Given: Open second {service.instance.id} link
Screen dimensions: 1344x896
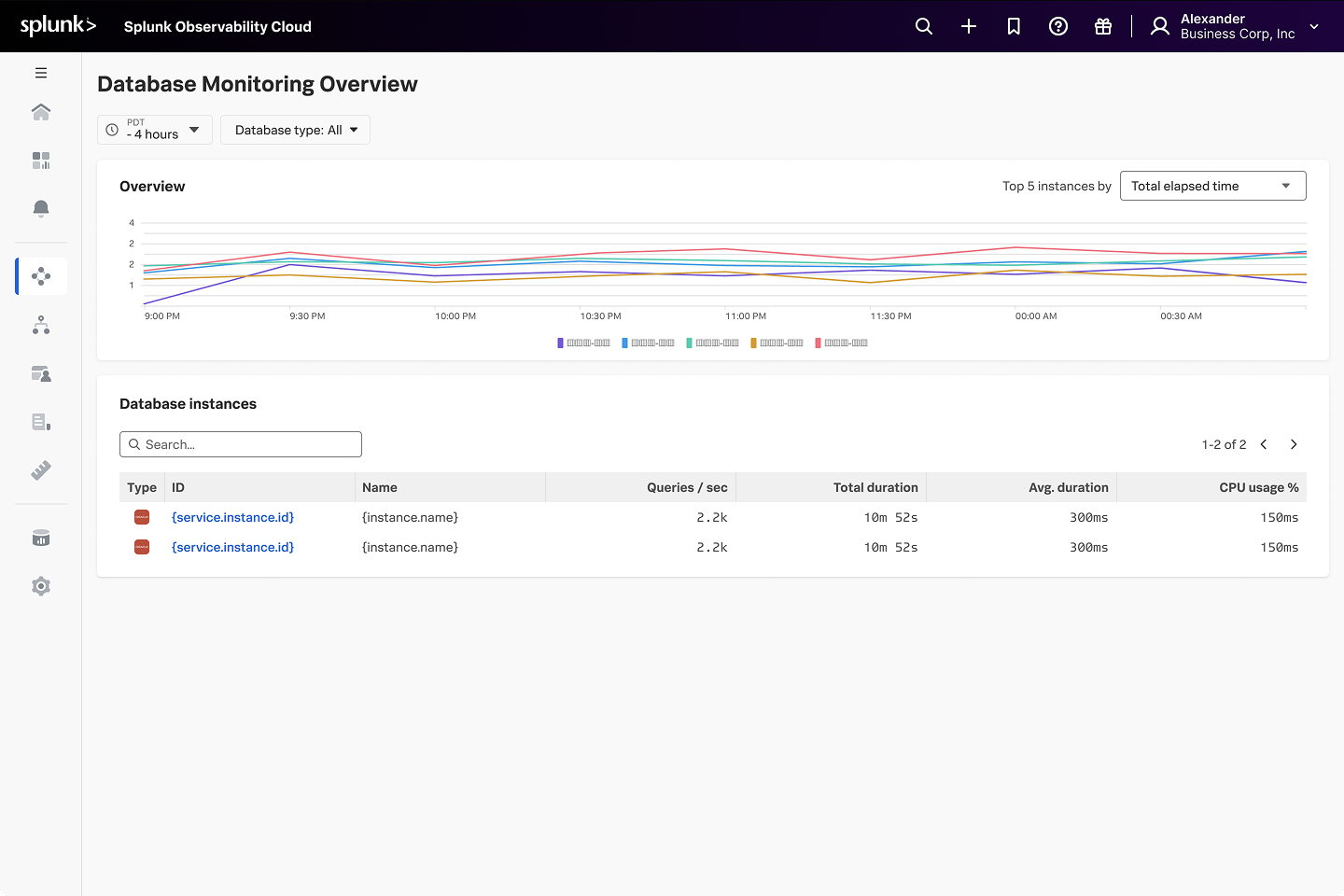Looking at the screenshot, I should pyautogui.click(x=232, y=547).
